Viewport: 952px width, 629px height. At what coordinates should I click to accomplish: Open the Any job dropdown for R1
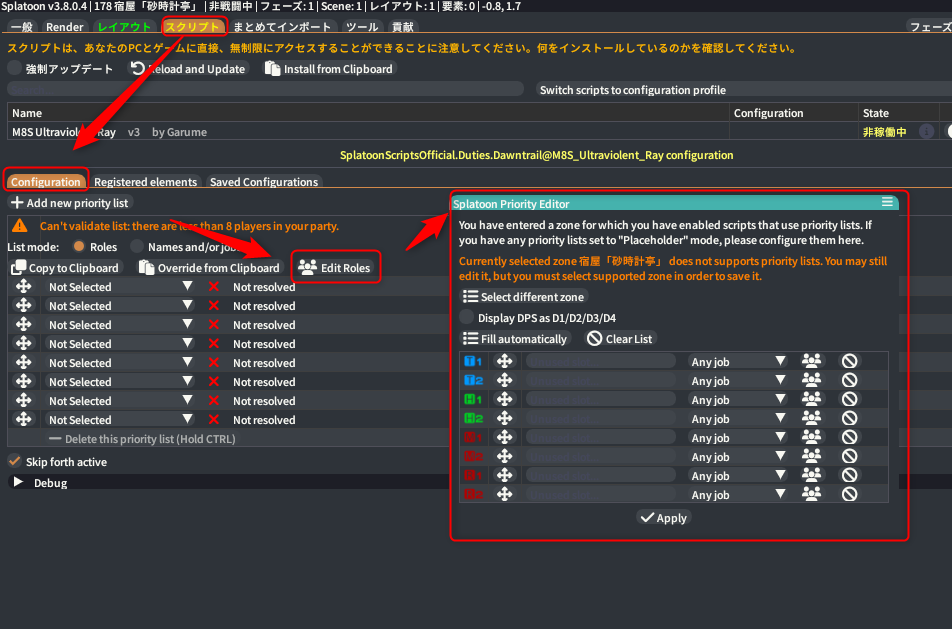738,475
